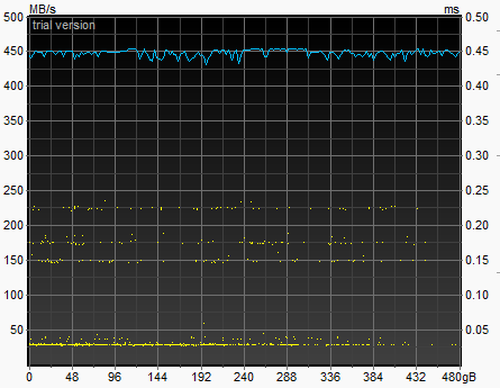Click the 450 value on MB/s axis
The width and height of the screenshot is (500, 388).
click(13, 51)
